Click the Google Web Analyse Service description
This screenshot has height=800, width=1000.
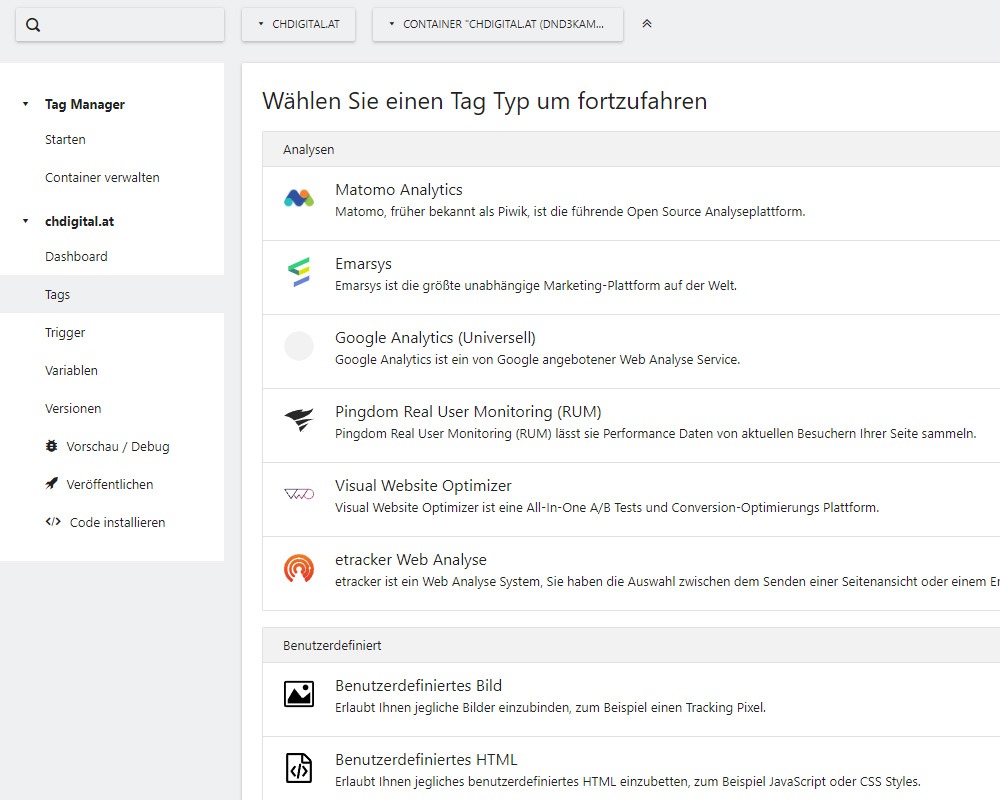tap(538, 360)
